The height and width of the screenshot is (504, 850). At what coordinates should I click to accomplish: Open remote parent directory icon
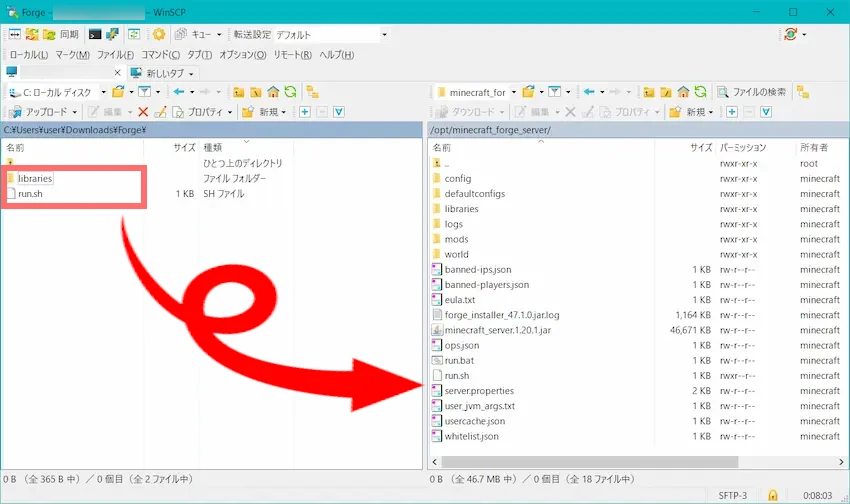[x=649, y=92]
